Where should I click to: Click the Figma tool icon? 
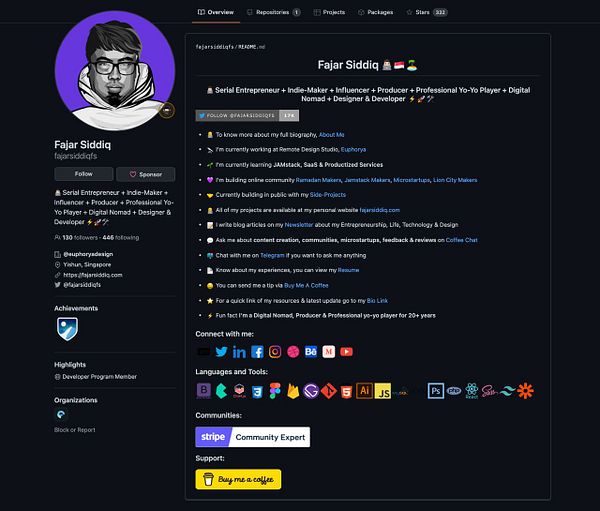[x=275, y=391]
